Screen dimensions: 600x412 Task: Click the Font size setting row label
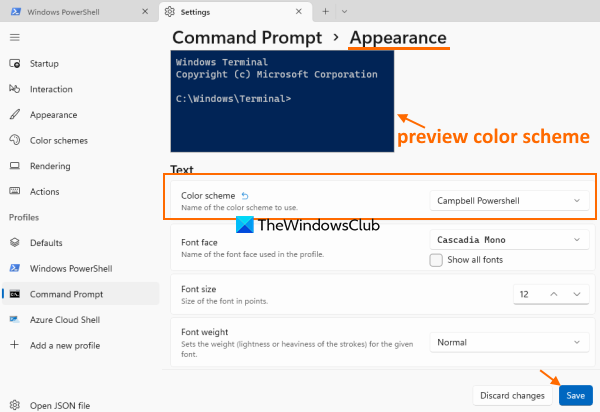[x=199, y=289]
